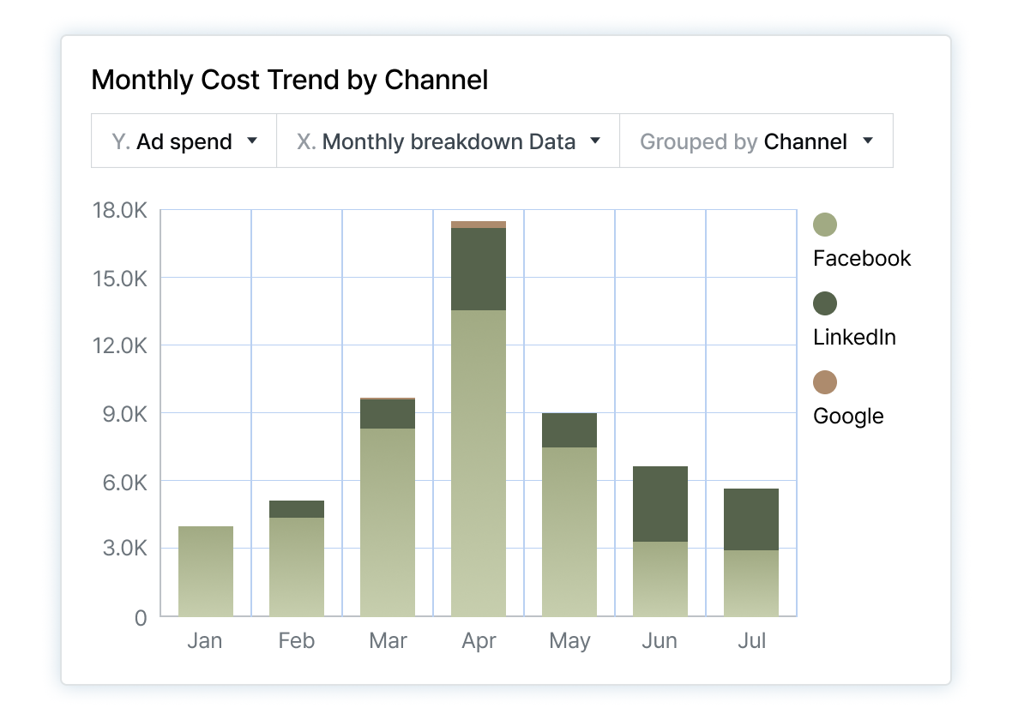This screenshot has height=720, width=1012.
Task: Click the chevron beside Grouped by Channel
Action: pos(866,141)
